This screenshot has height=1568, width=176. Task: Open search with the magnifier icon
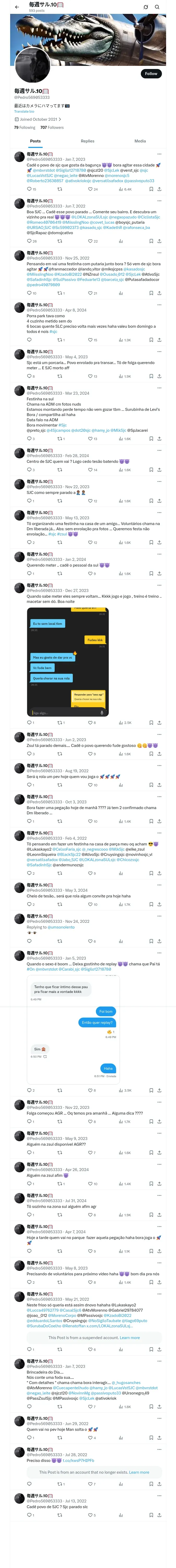(157, 7)
